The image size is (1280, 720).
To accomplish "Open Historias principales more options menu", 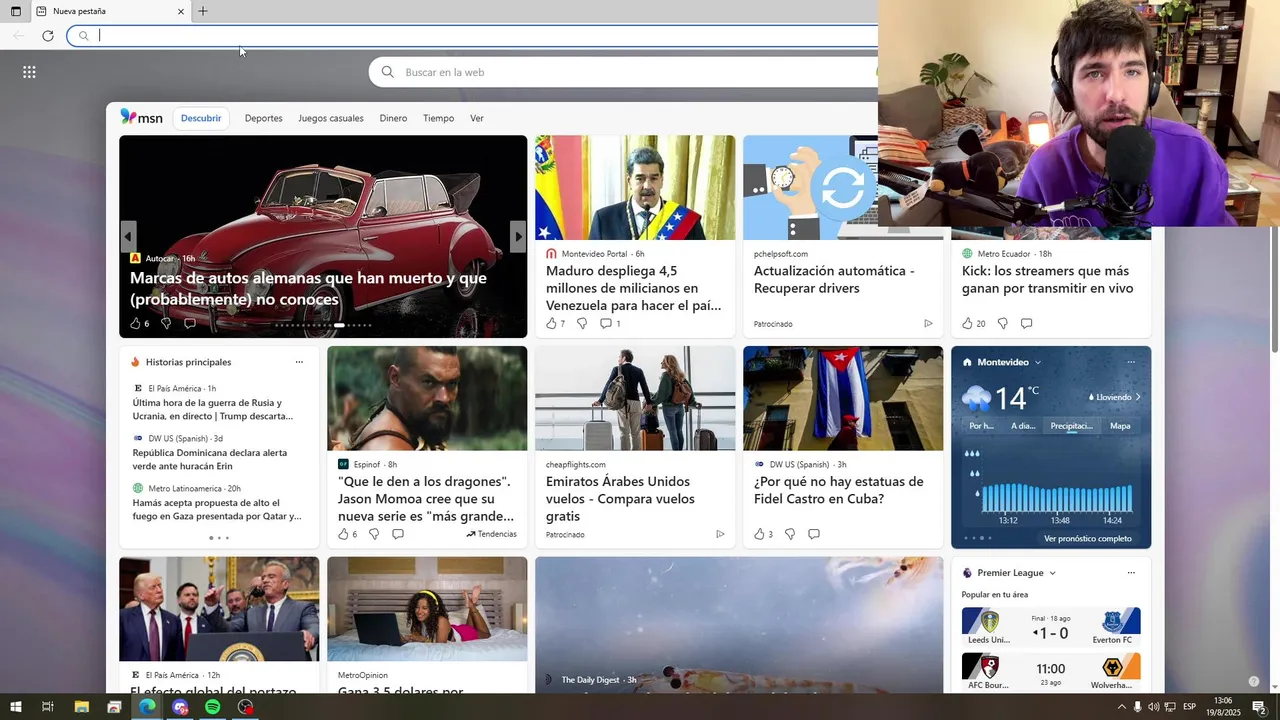I will pyautogui.click(x=299, y=362).
